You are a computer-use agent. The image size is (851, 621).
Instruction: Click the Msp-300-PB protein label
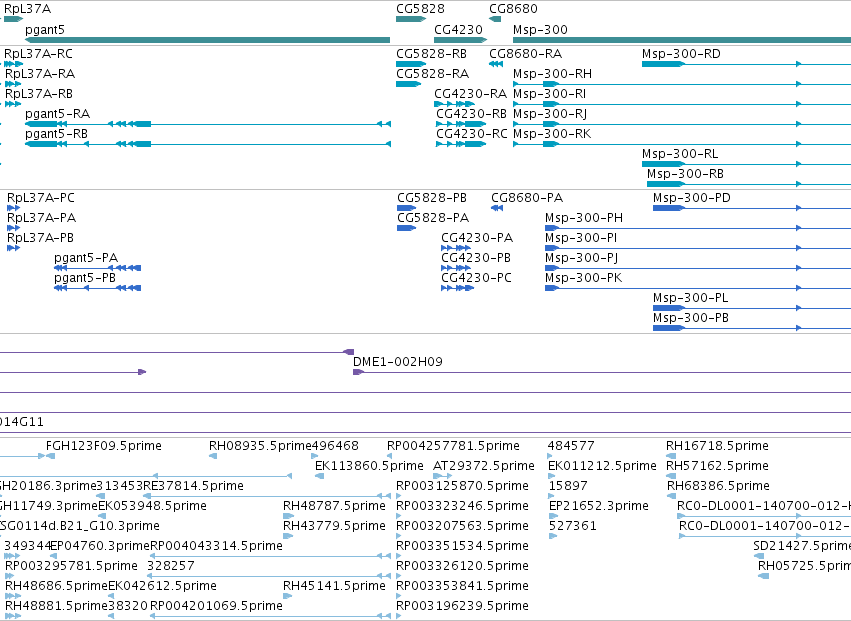[x=691, y=318]
